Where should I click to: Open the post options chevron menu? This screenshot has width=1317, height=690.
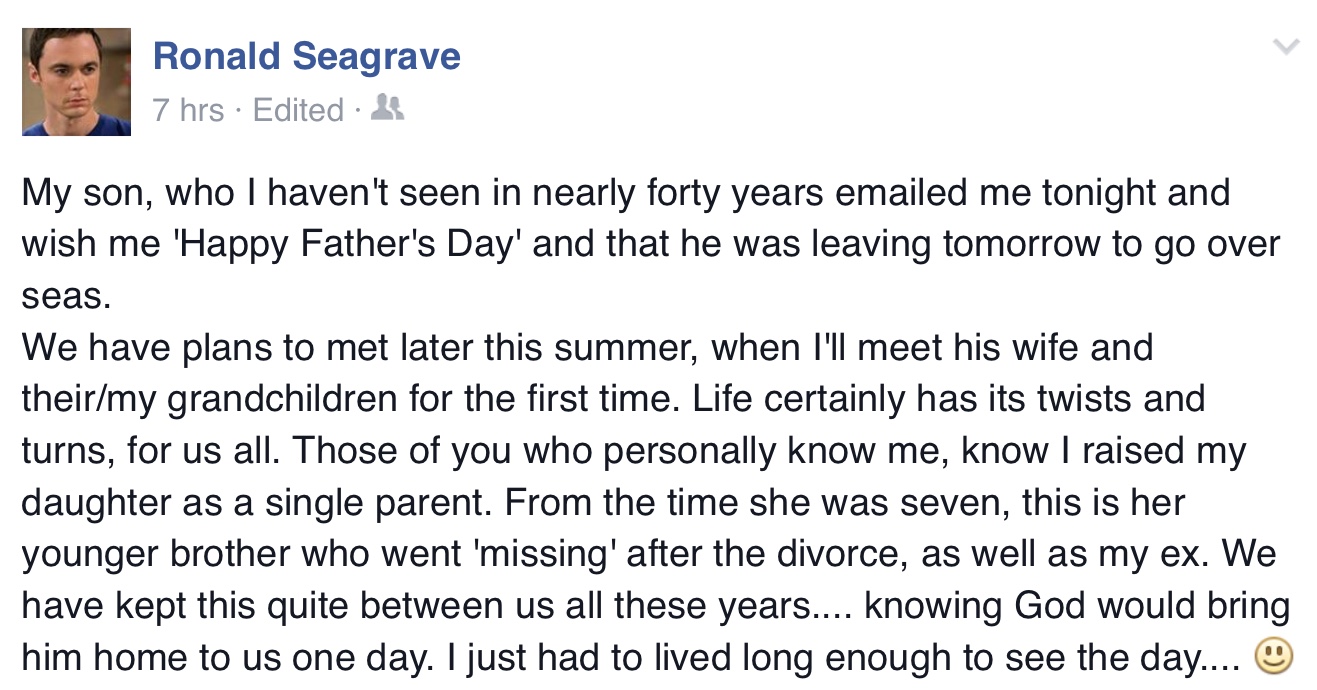coord(1286,46)
